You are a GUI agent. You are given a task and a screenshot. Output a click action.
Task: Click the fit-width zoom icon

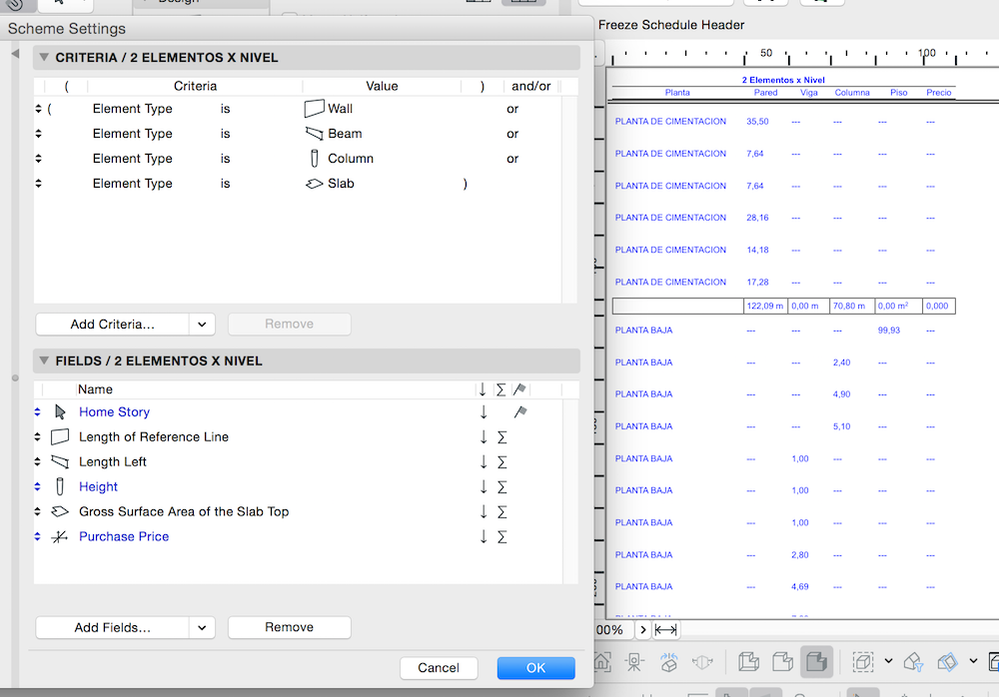click(666, 630)
